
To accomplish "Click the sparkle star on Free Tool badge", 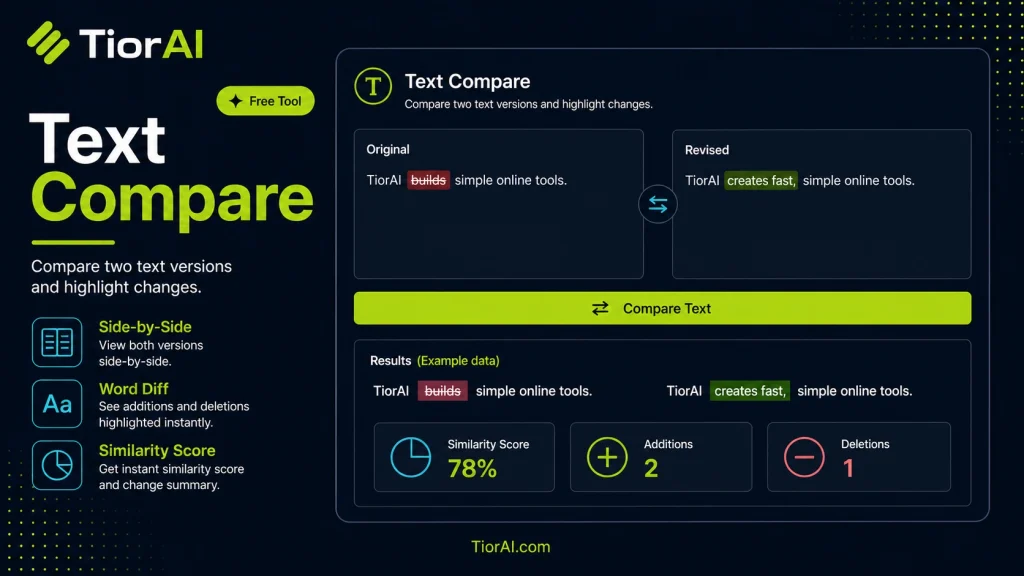I will (236, 101).
